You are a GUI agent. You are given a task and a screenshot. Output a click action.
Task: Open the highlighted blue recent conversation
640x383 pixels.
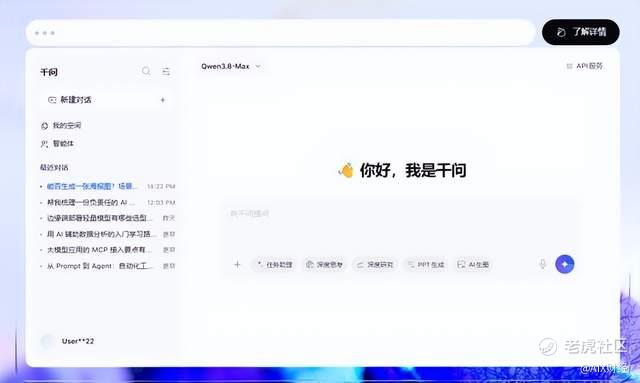[x=108, y=186]
